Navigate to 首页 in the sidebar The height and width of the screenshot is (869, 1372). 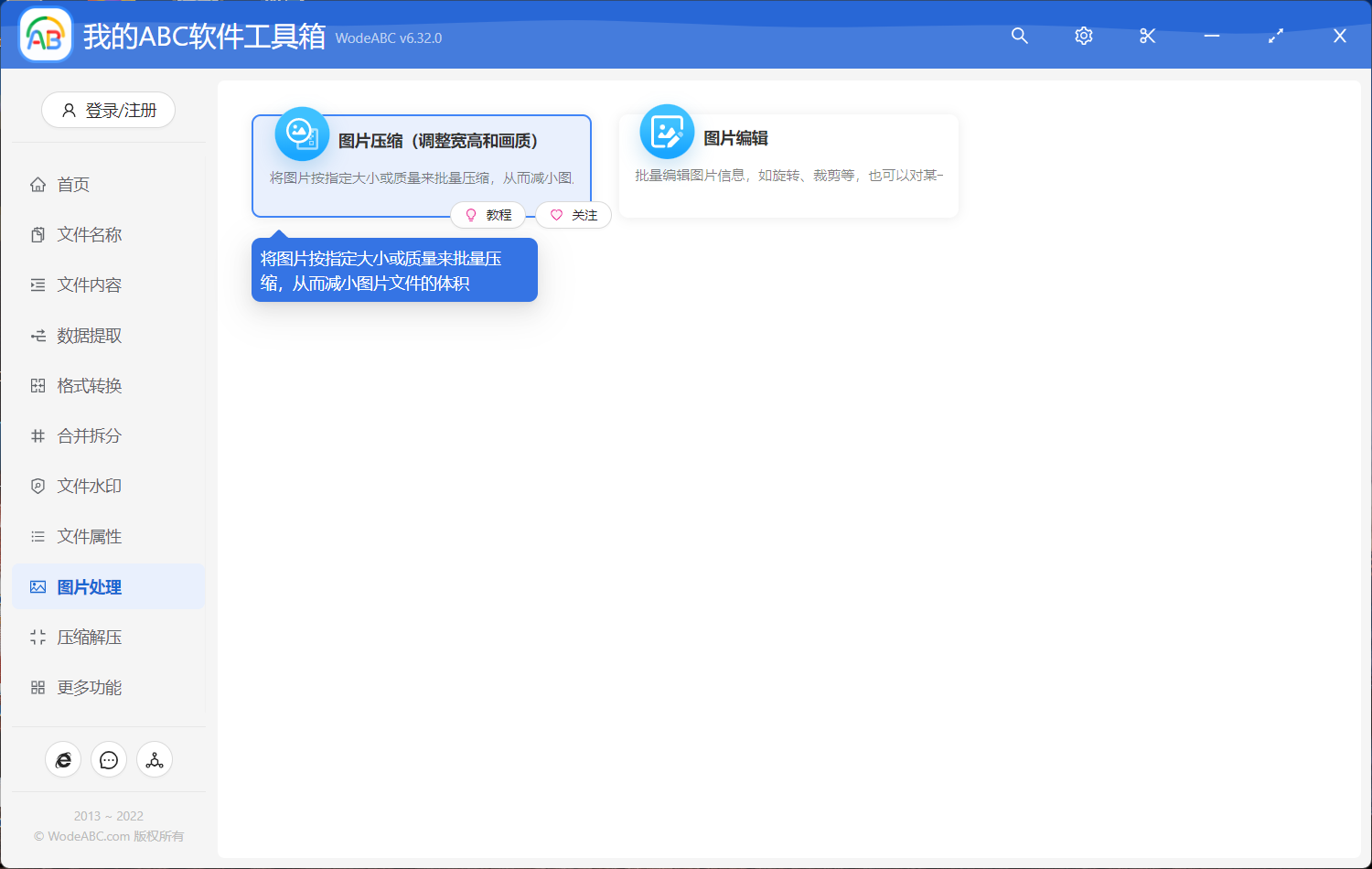(x=73, y=184)
